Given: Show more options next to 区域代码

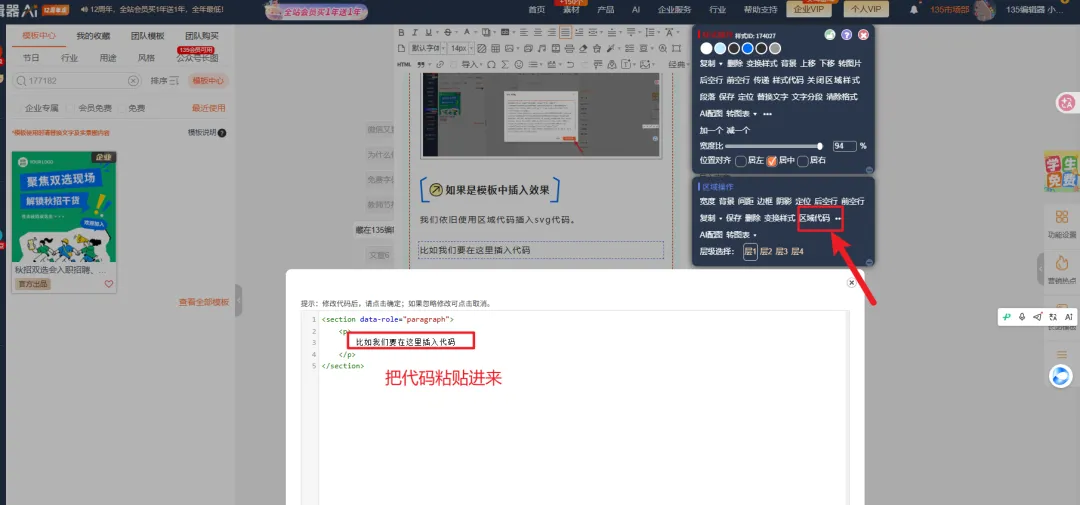Looking at the screenshot, I should pyautogui.click(x=838, y=218).
